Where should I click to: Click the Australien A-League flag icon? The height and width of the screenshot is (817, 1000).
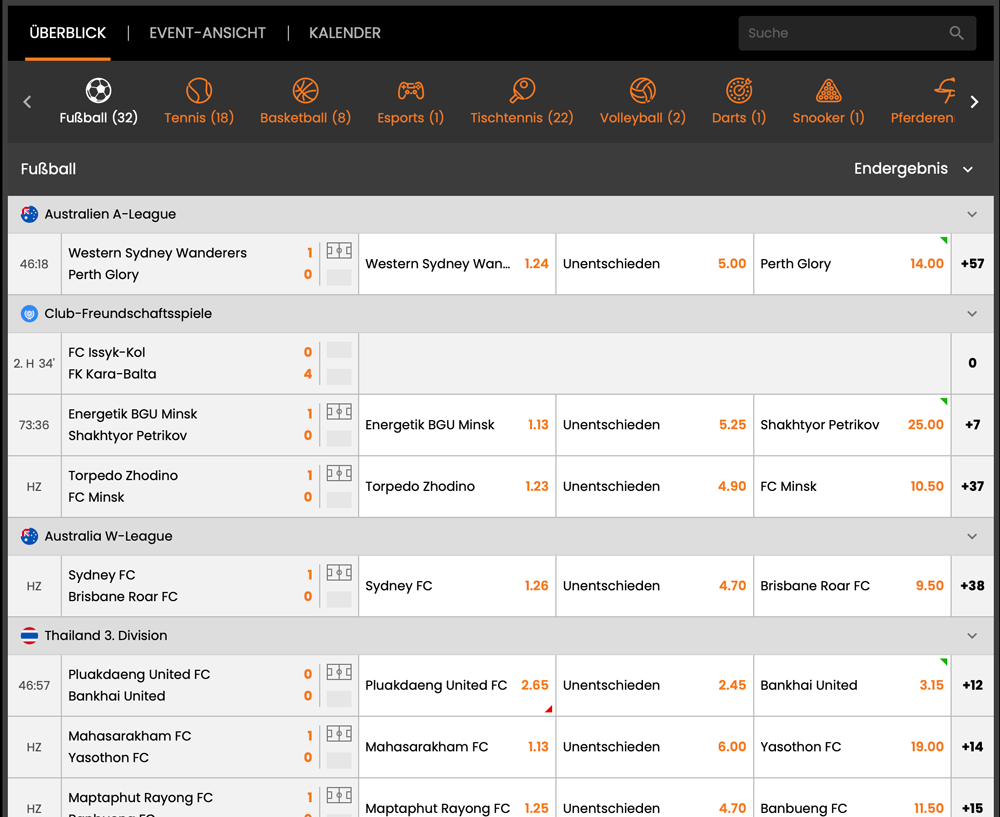(29, 214)
